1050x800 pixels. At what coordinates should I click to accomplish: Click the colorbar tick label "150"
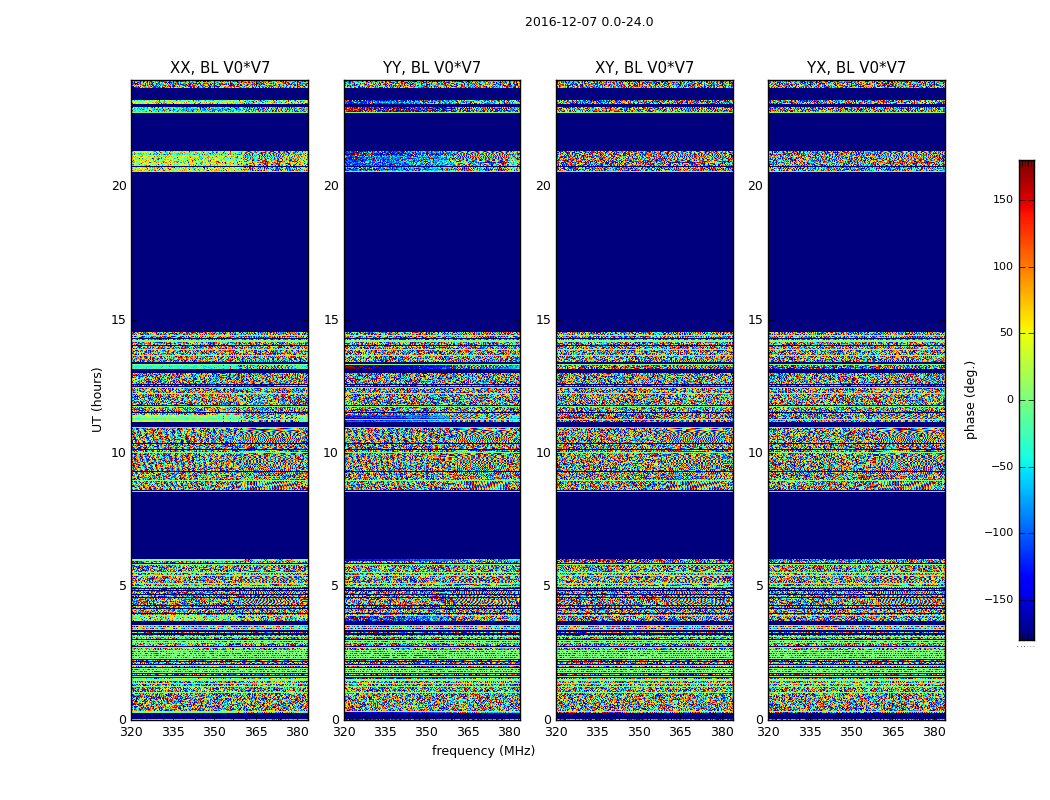[x=1002, y=199]
